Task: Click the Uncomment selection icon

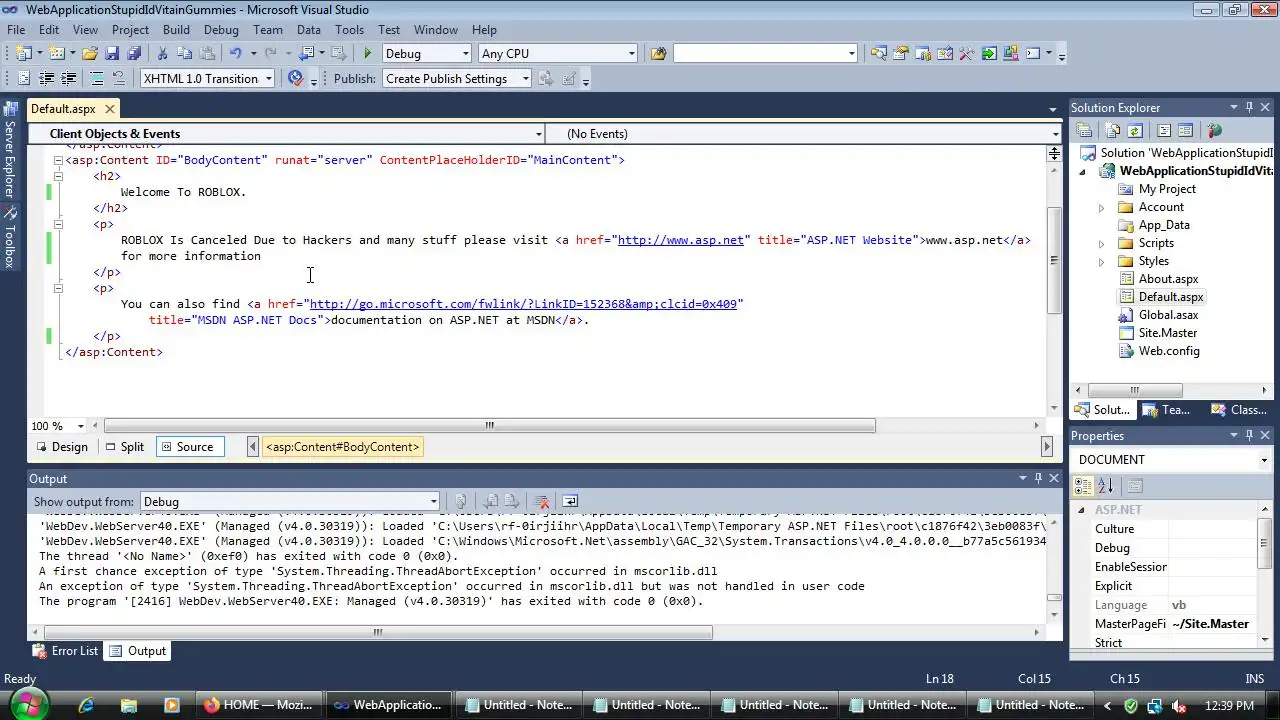Action: tap(118, 78)
